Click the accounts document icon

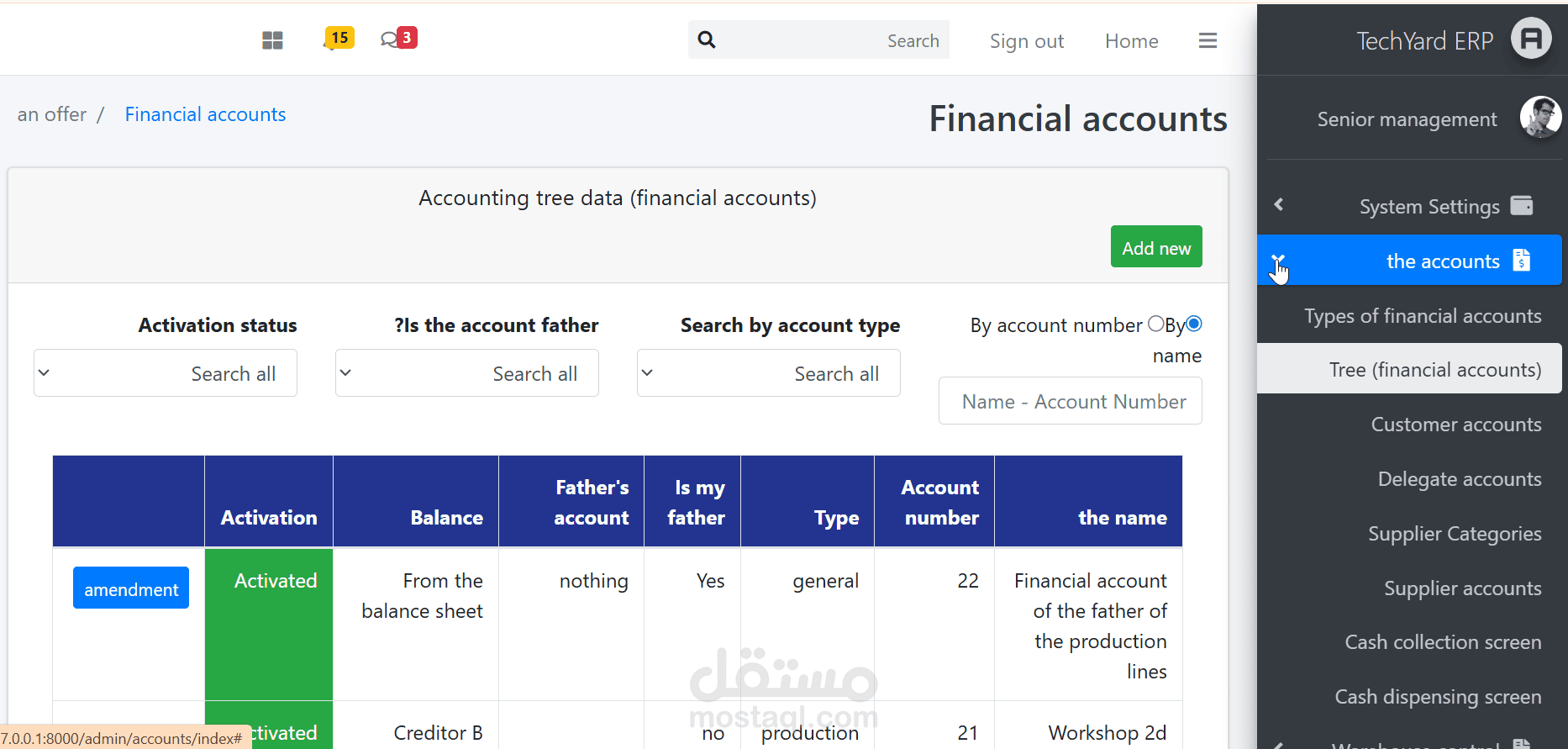(x=1521, y=260)
